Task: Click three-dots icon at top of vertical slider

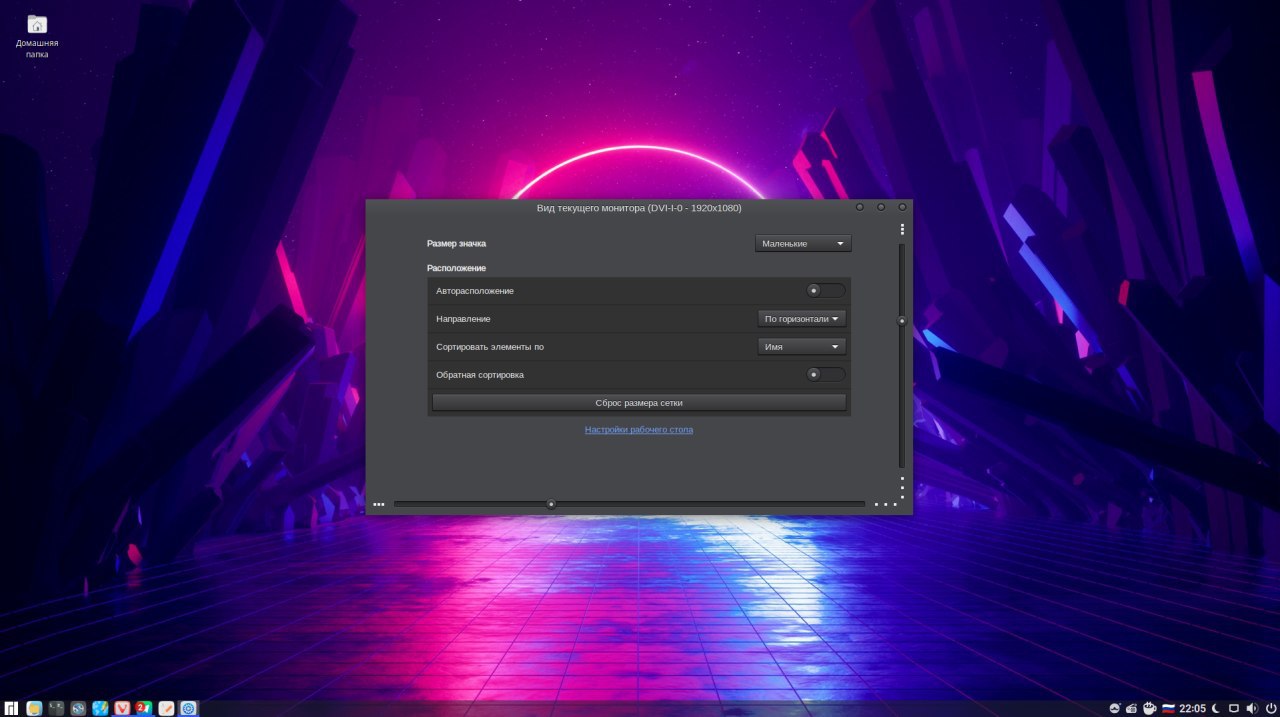Action: 902,229
